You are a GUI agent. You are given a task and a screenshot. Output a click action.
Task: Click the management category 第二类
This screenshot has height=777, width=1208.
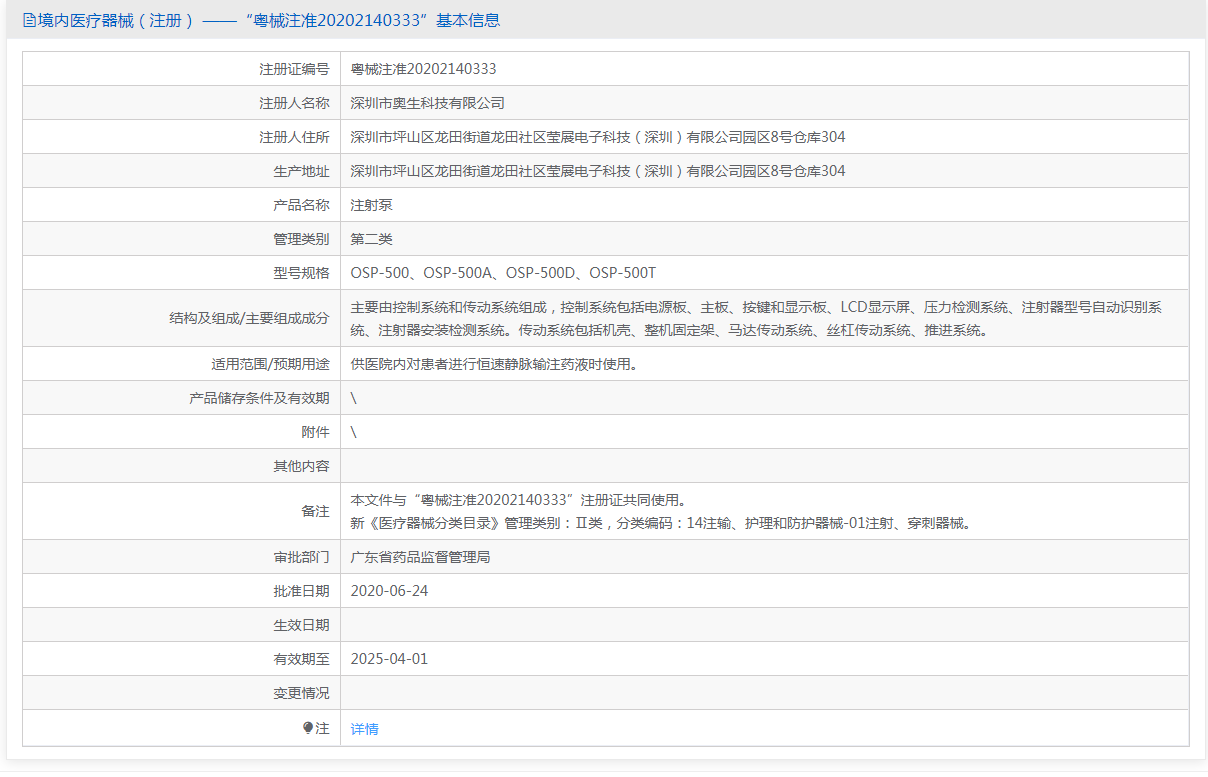(372, 239)
